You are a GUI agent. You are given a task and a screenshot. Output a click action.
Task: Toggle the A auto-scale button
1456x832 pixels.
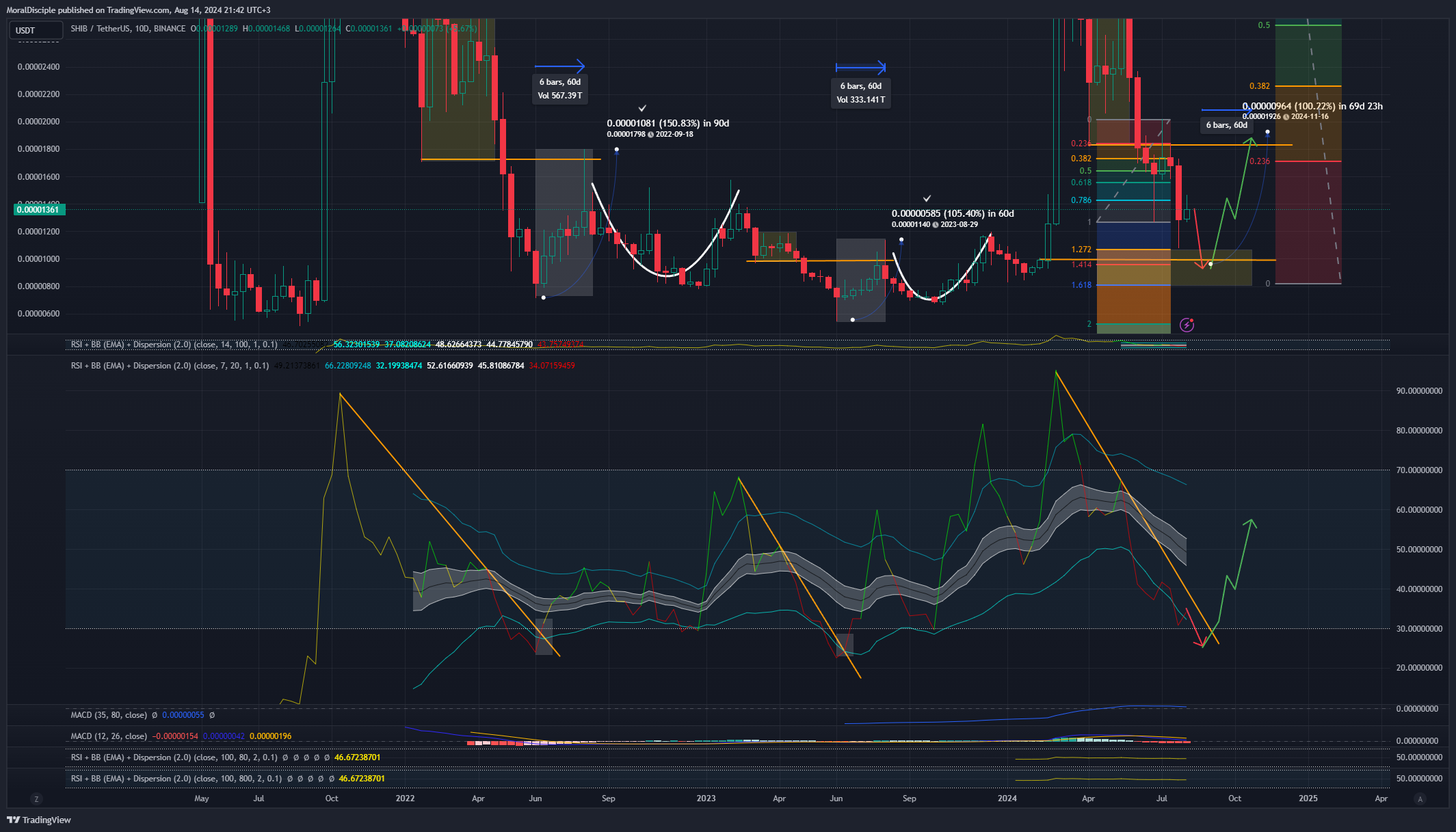(x=1420, y=799)
